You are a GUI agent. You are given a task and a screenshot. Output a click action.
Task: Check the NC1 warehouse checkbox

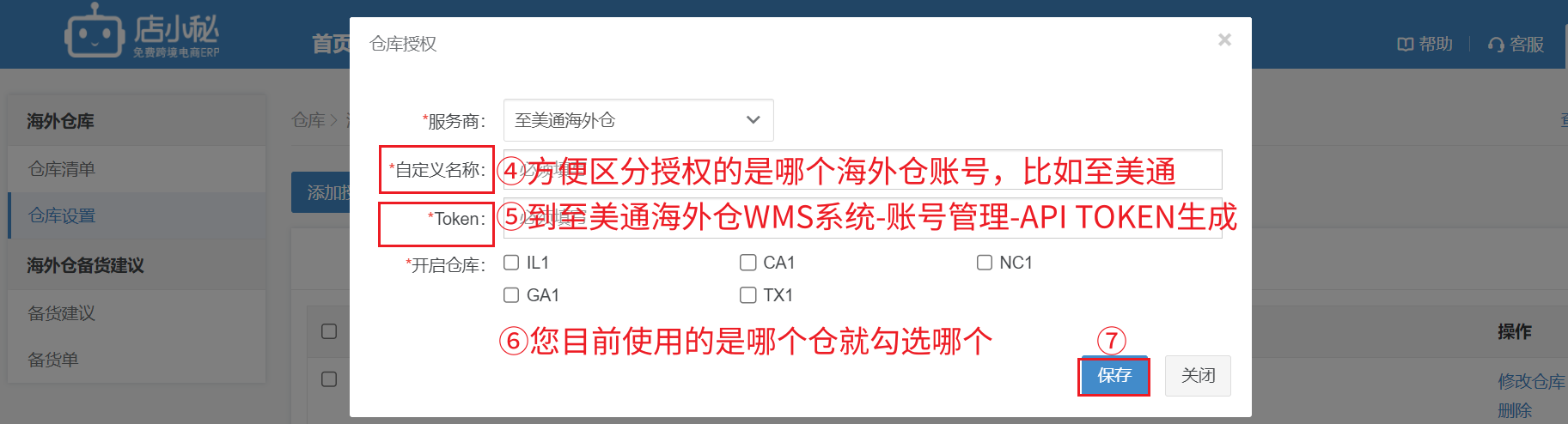[x=985, y=263]
